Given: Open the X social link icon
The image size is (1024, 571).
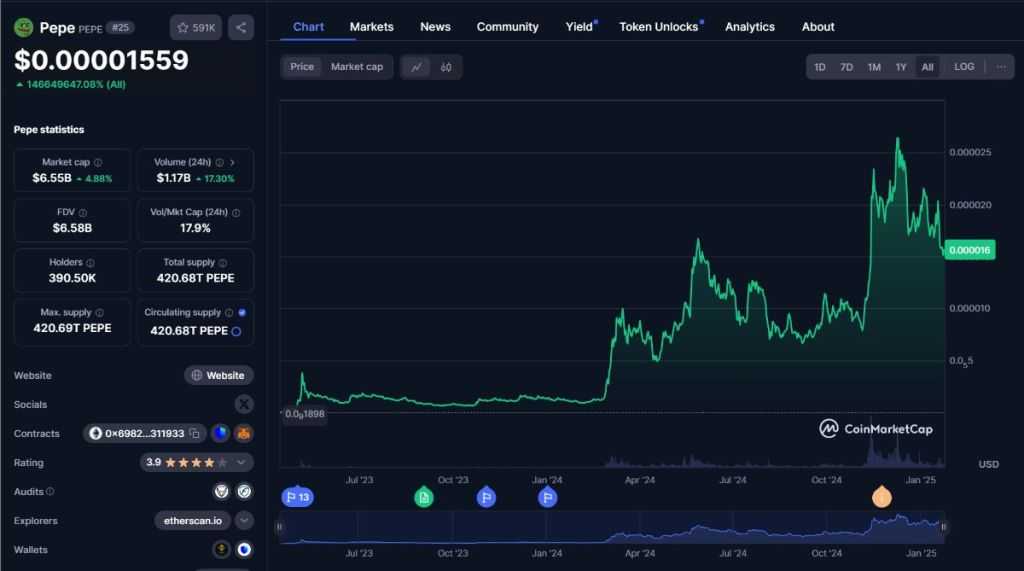Looking at the screenshot, I should 244,404.
